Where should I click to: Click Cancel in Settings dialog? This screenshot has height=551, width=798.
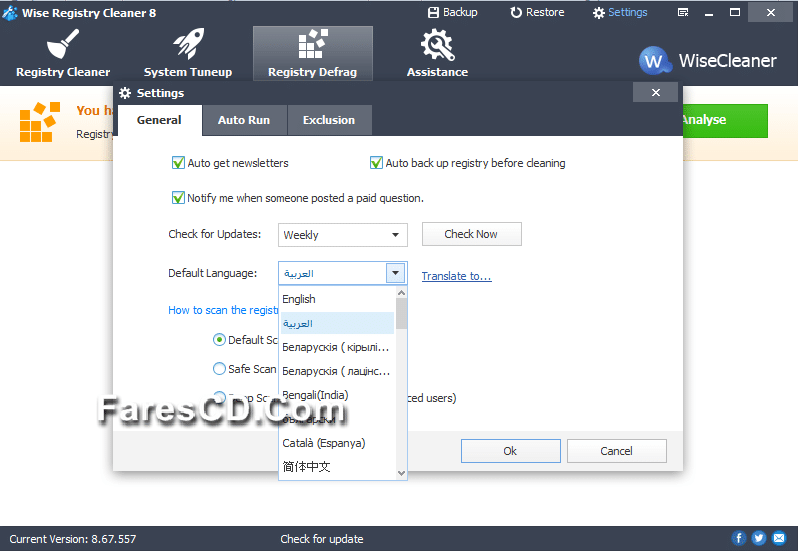[617, 451]
